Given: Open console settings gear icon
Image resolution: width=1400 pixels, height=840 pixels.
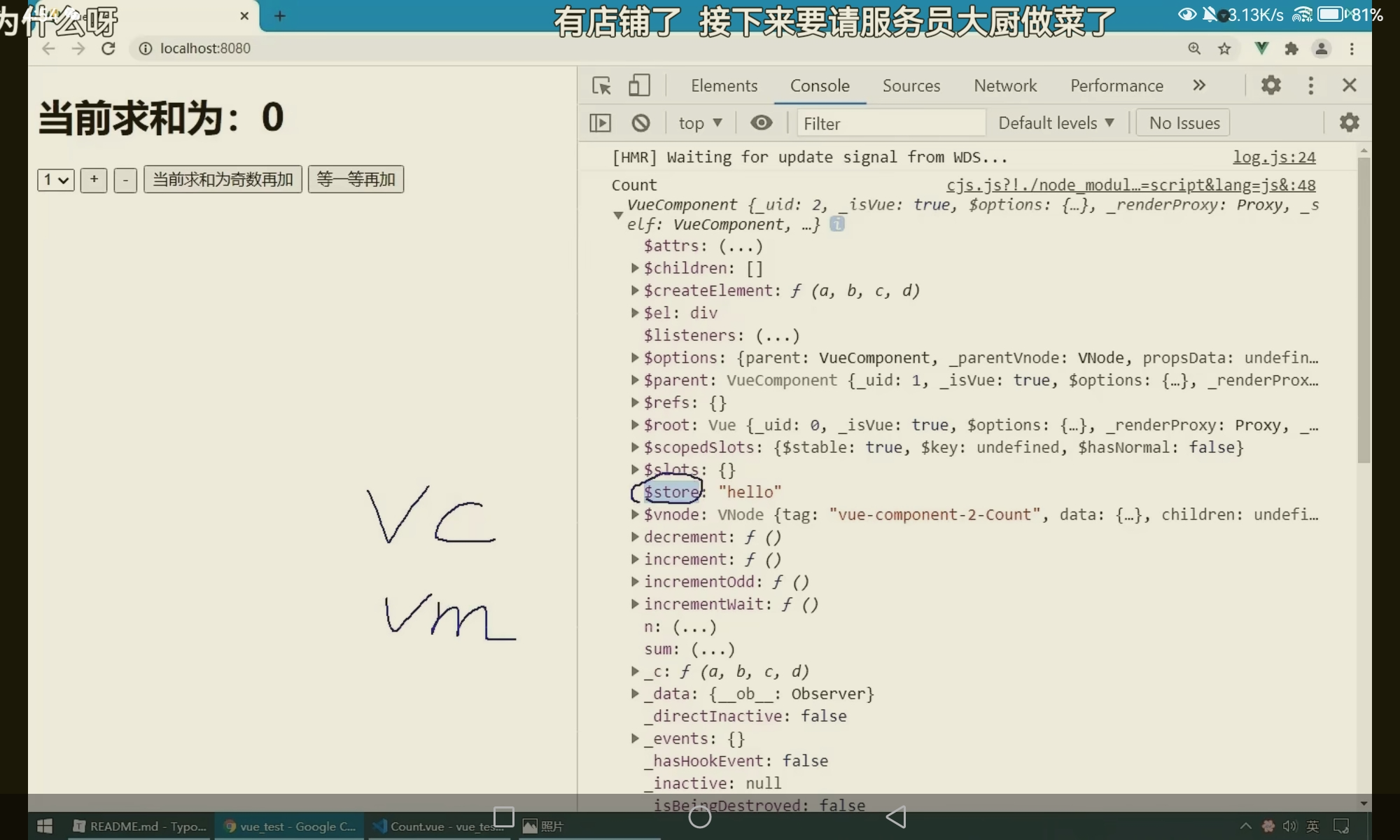Looking at the screenshot, I should coord(1349,122).
